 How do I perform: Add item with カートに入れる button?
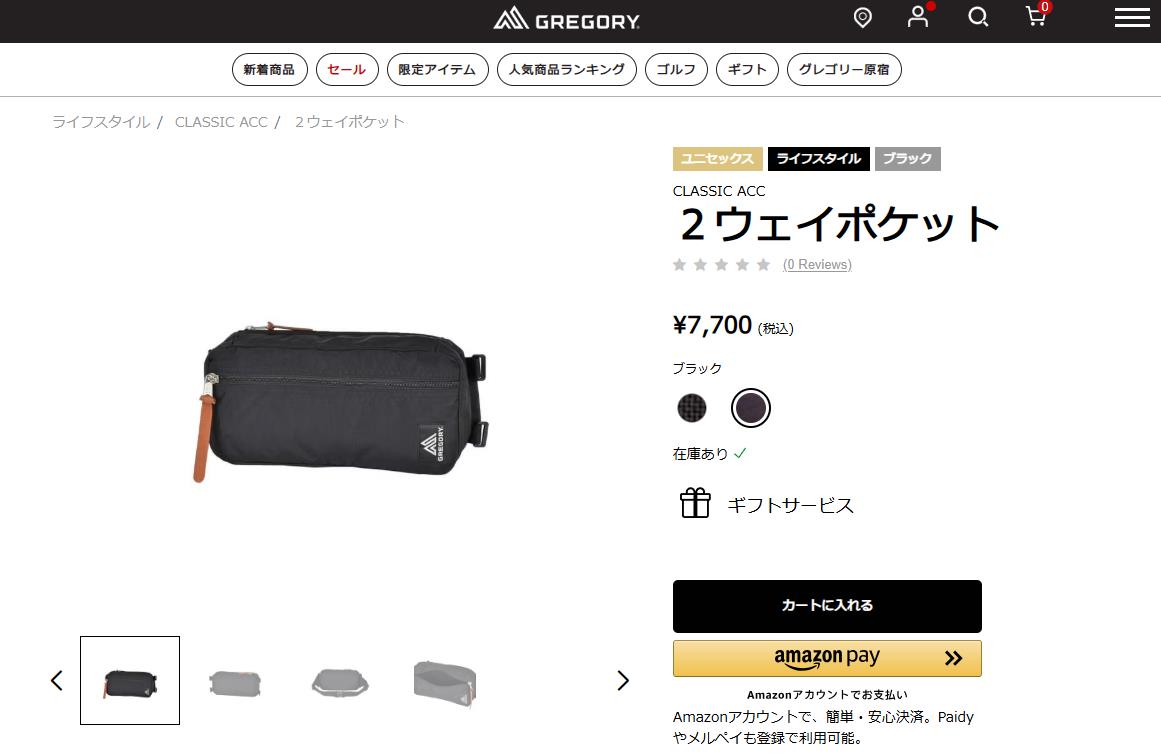coord(827,605)
